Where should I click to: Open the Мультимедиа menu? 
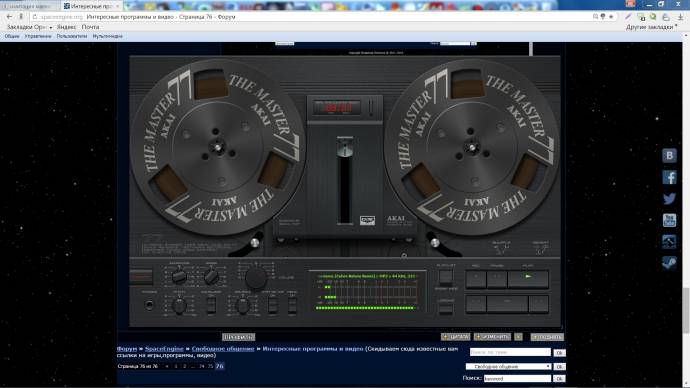[x=107, y=36]
